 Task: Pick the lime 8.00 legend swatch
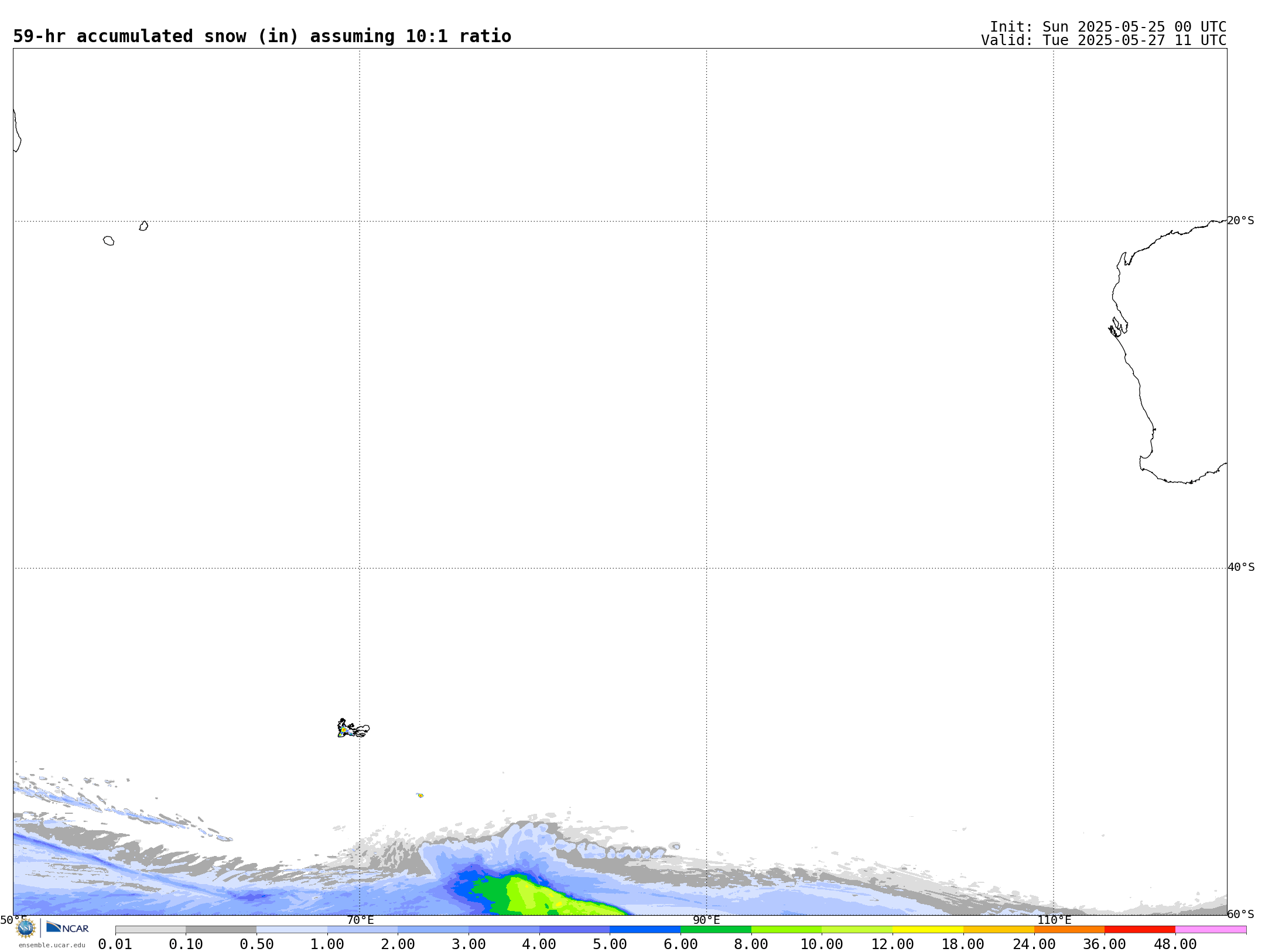coord(787,930)
